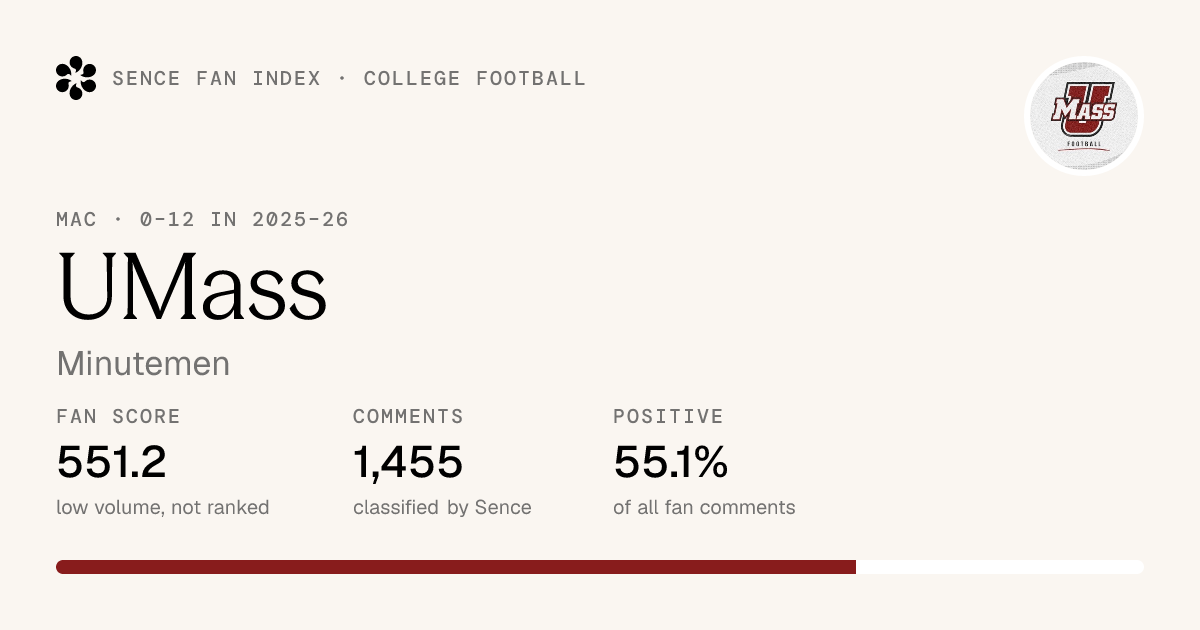The height and width of the screenshot is (630, 1200).
Task: Click the FAN SCORE label
Action: click(119, 416)
